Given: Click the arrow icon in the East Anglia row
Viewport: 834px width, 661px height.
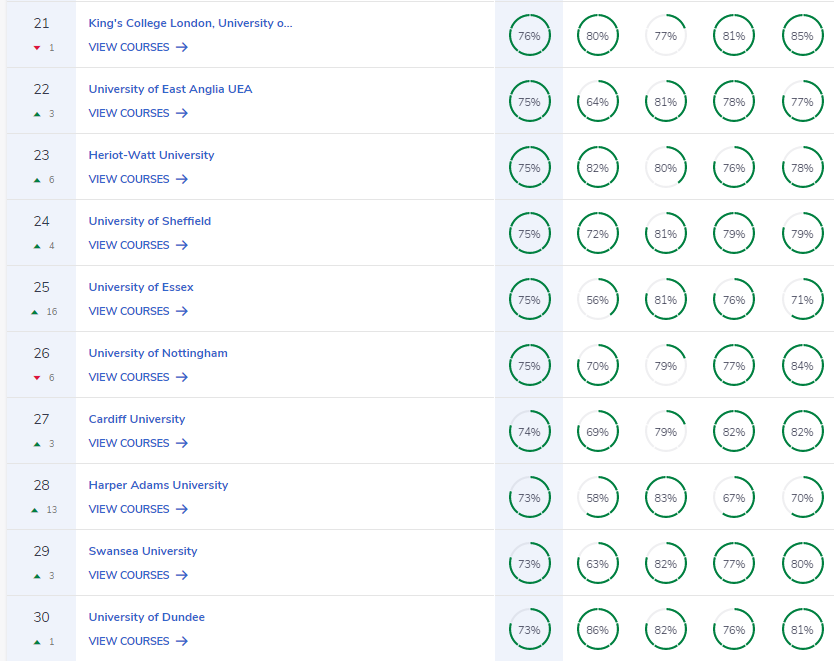Looking at the screenshot, I should tap(182, 113).
